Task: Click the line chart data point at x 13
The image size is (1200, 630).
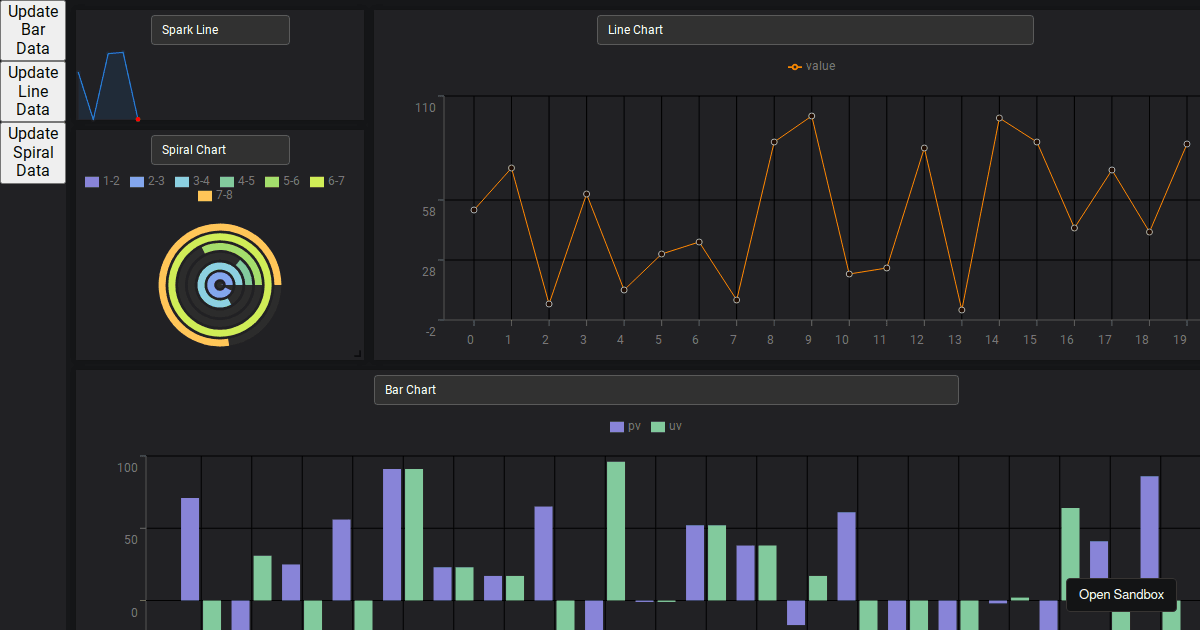Action: [962, 310]
